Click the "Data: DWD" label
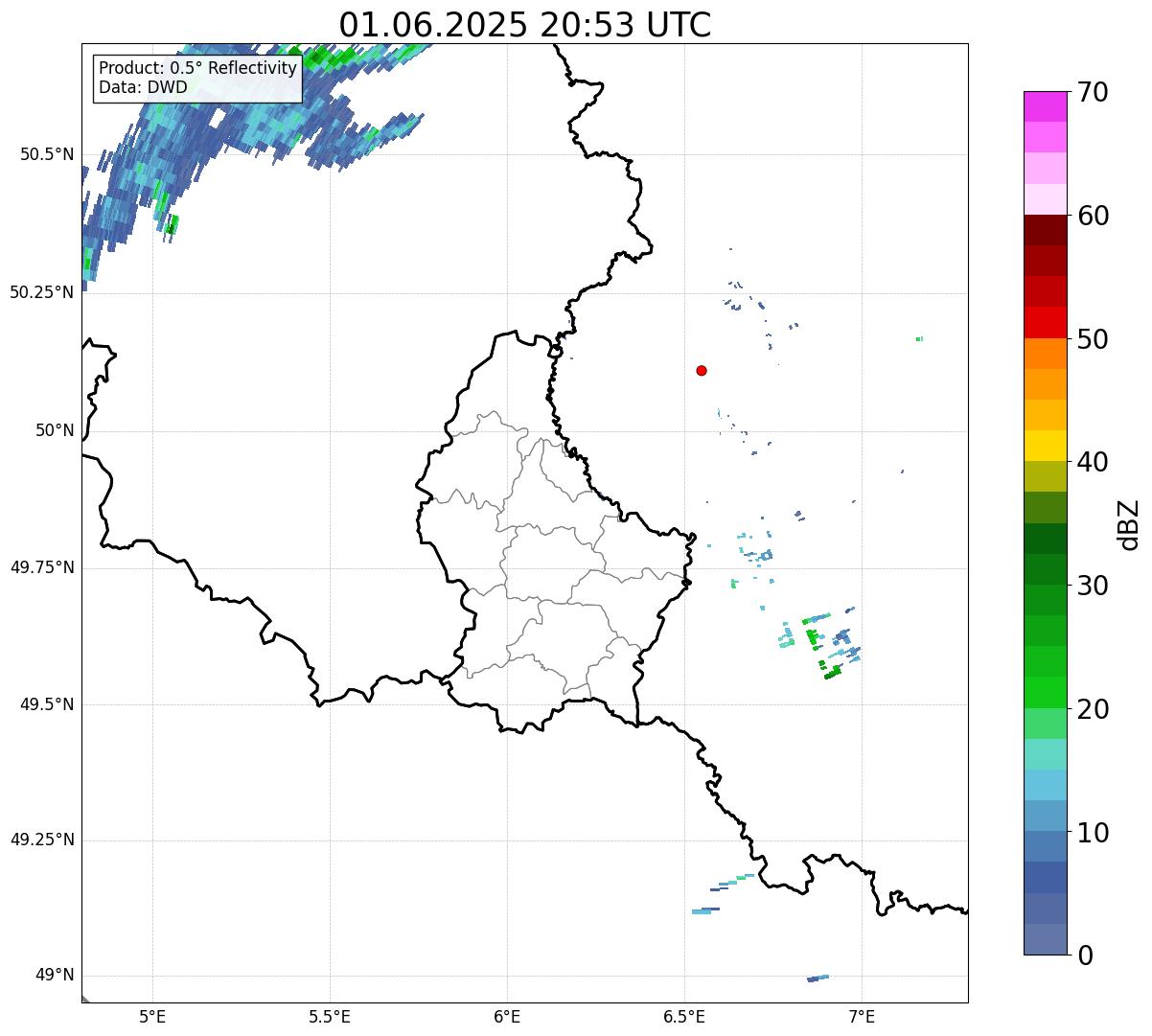 (x=143, y=87)
